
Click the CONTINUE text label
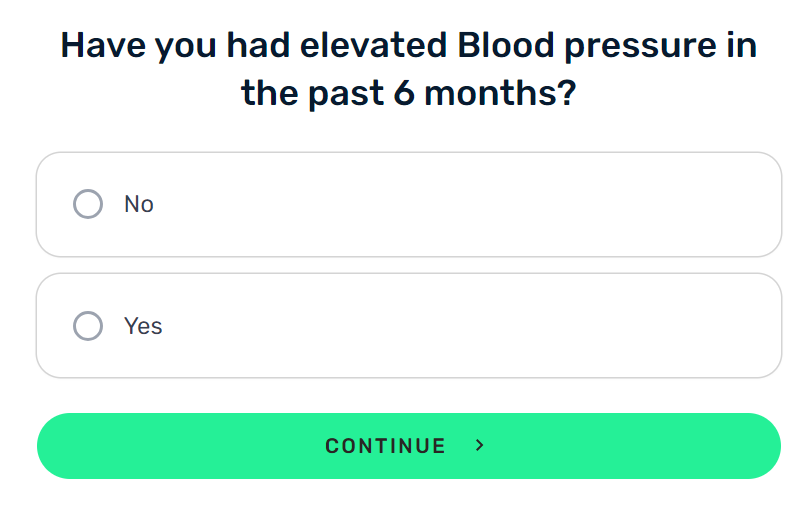pos(385,446)
